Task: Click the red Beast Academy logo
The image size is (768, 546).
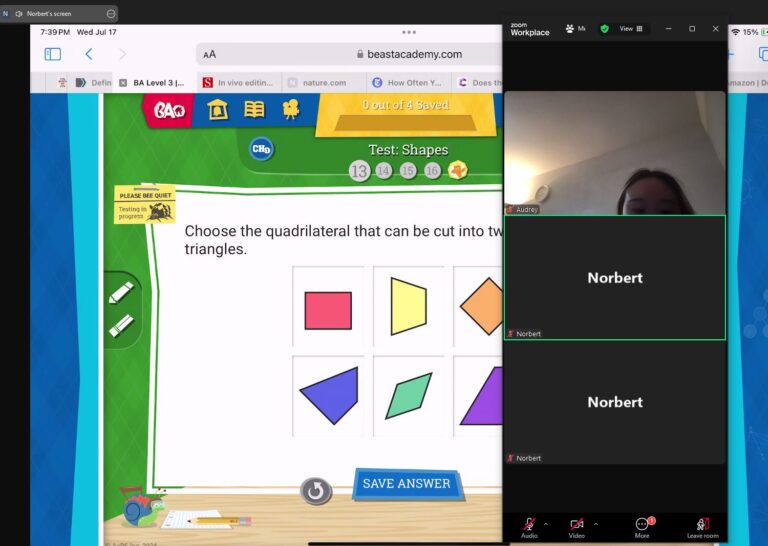Action: [x=169, y=110]
